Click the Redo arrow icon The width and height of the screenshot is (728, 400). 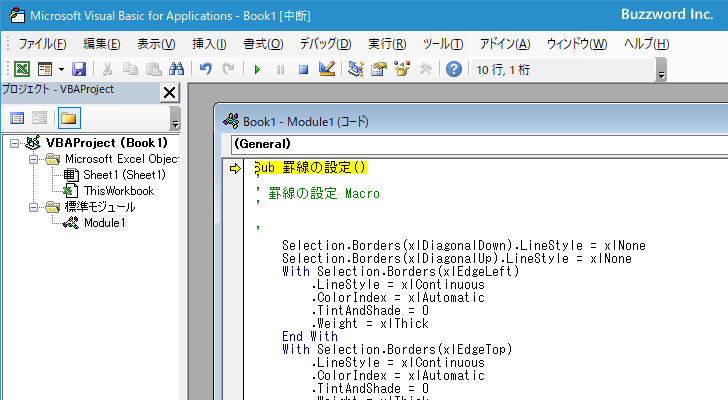point(228,69)
